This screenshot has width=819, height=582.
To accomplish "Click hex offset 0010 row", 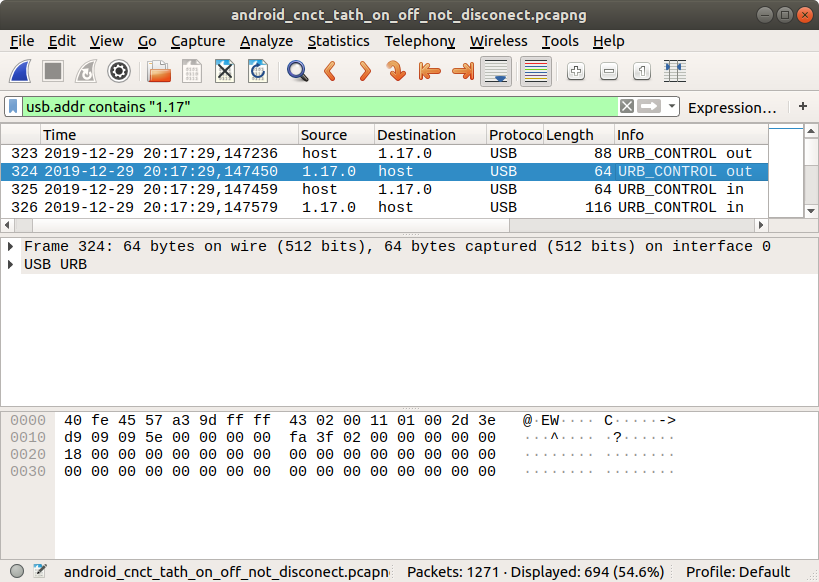I will (28, 437).
